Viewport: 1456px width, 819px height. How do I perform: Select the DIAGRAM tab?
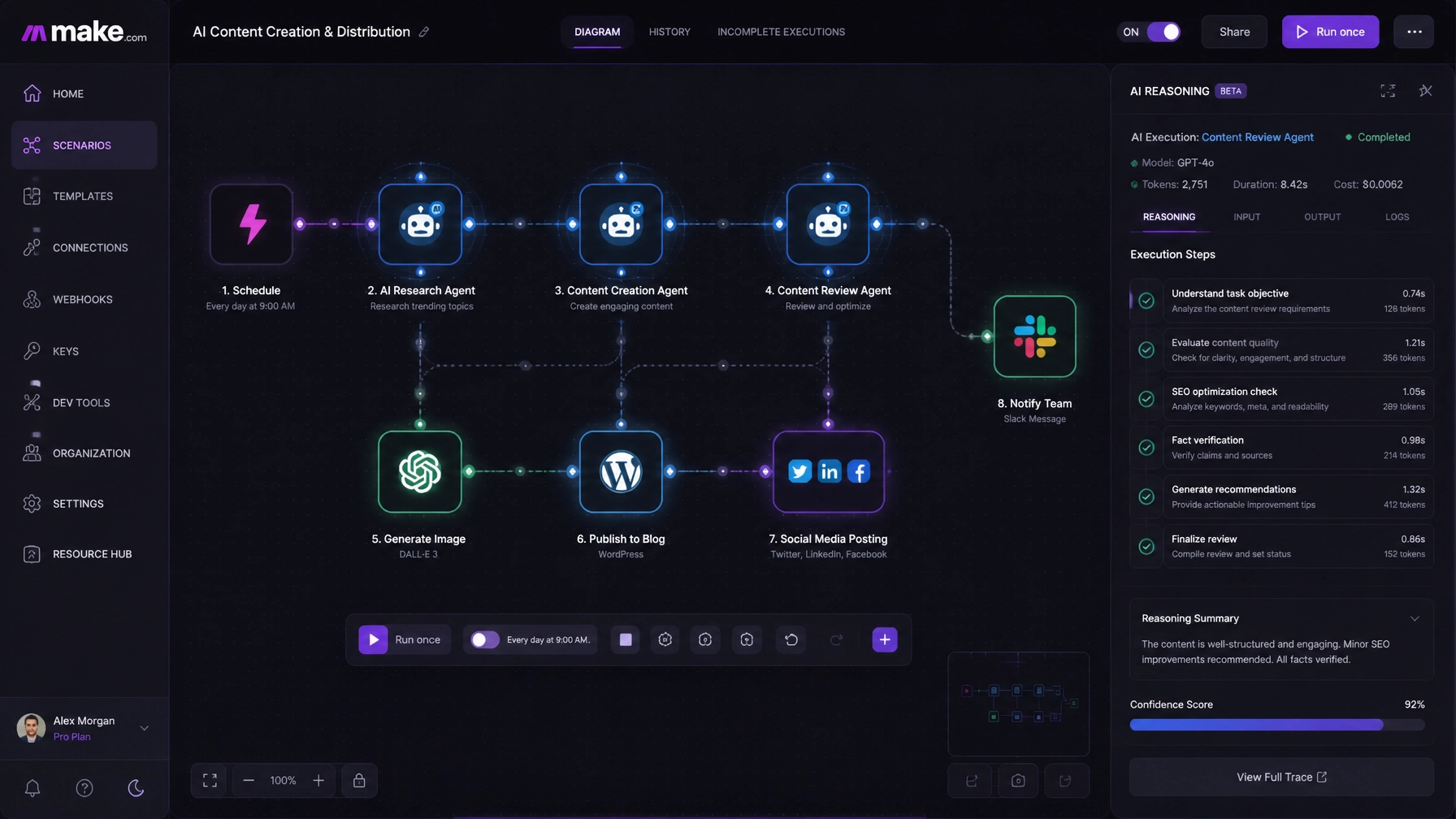point(597,32)
